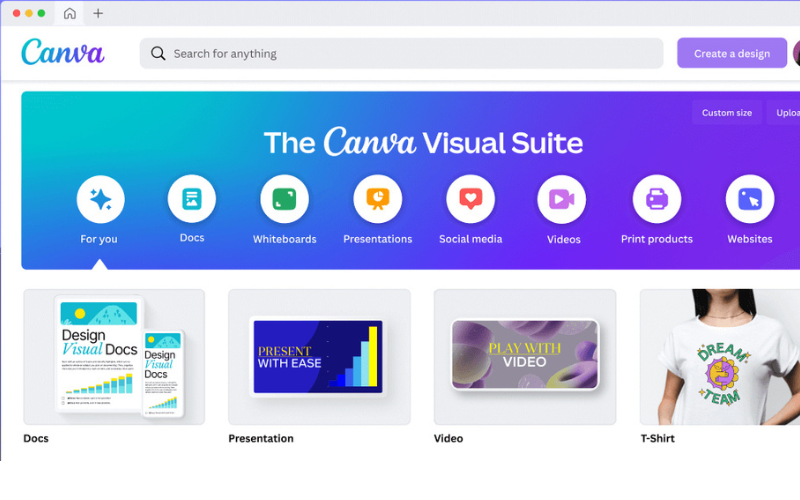Select the Whiteboards icon
The width and height of the screenshot is (800, 500).
click(284, 199)
